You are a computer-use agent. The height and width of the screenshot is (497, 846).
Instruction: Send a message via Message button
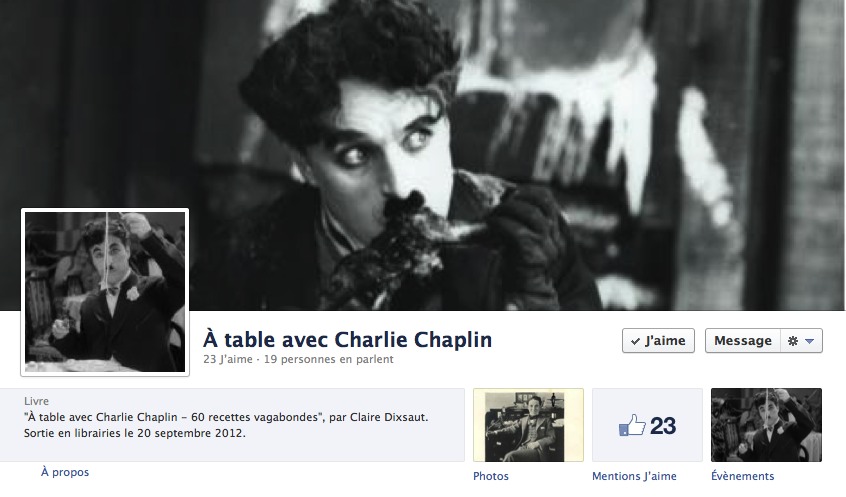coord(742,341)
